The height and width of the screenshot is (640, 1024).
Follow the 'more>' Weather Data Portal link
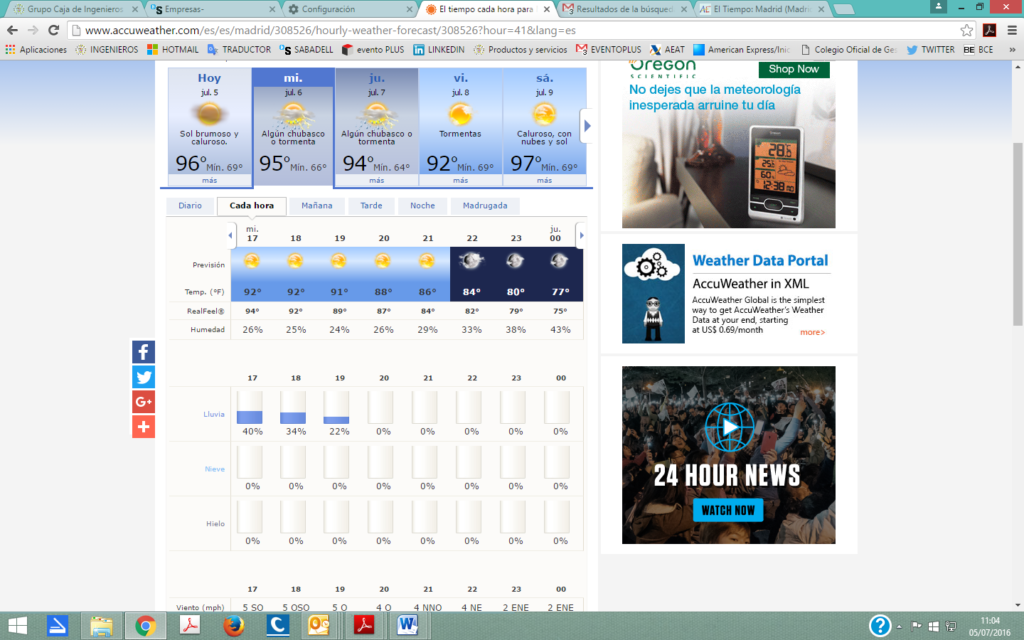tap(812, 332)
